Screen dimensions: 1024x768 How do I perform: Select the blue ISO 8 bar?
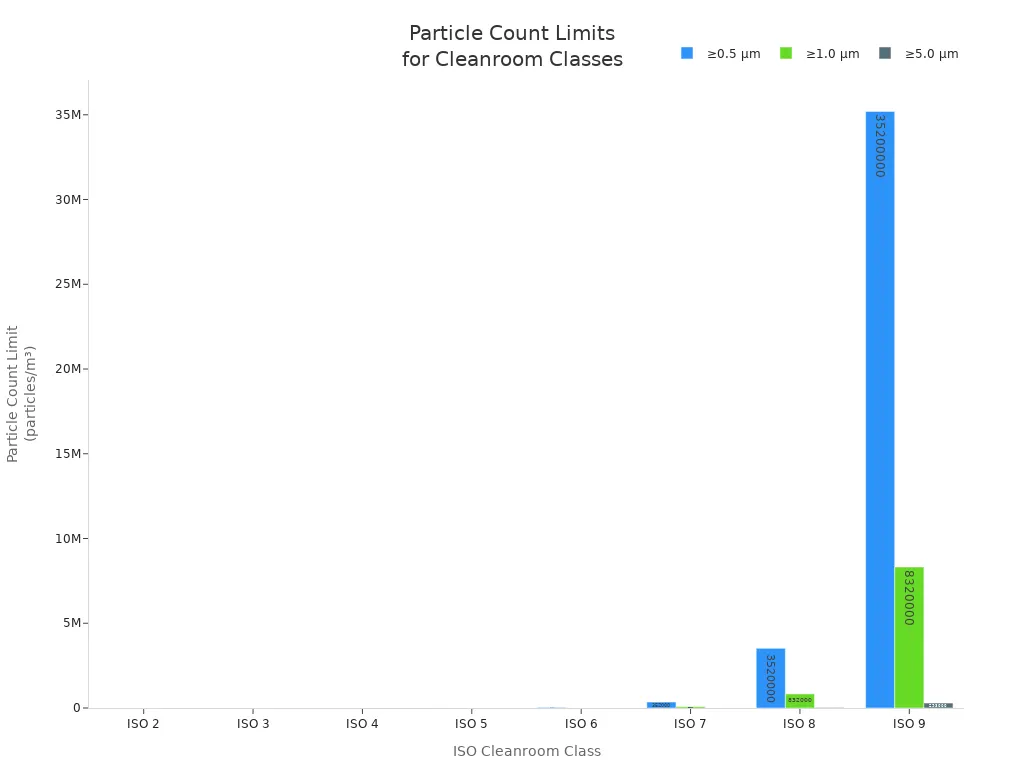tap(771, 678)
